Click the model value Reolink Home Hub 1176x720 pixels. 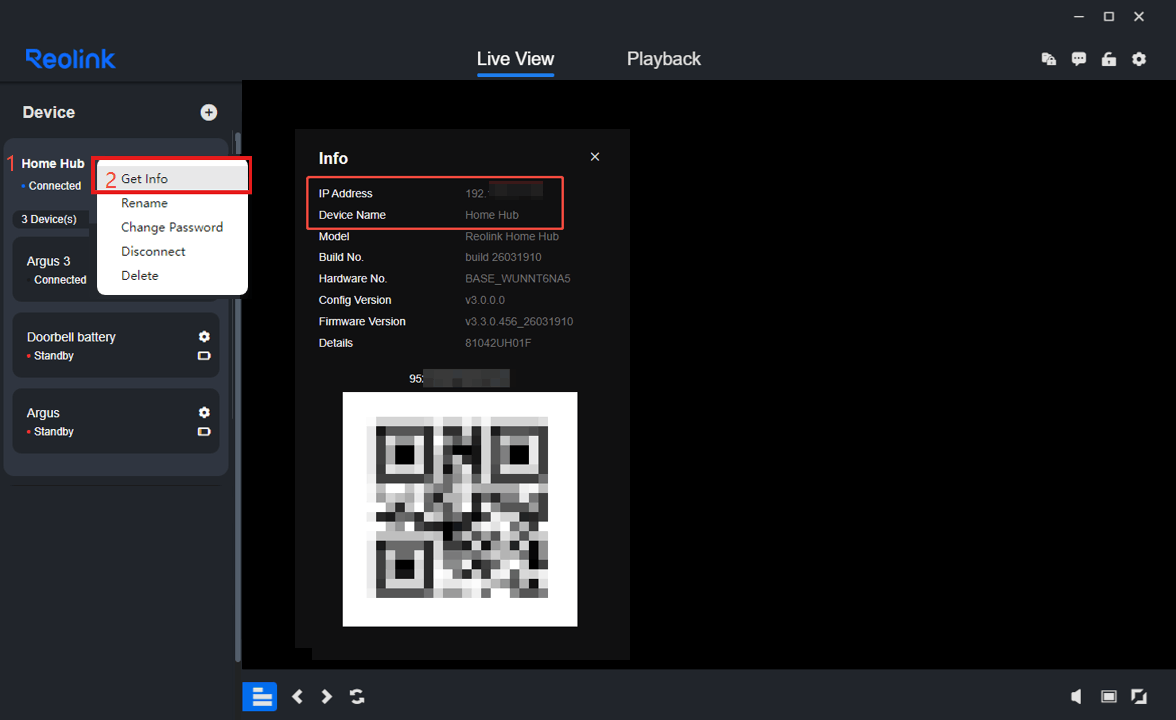coord(512,236)
